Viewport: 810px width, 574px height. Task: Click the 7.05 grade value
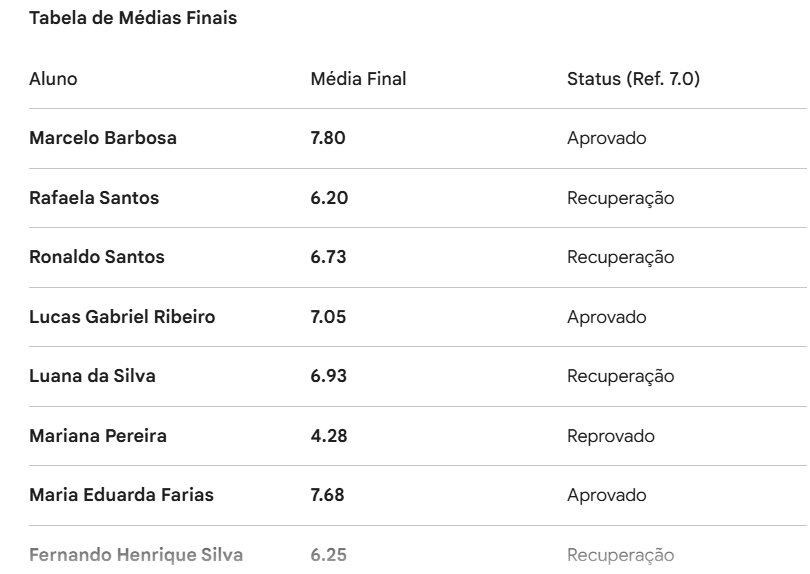pos(330,317)
